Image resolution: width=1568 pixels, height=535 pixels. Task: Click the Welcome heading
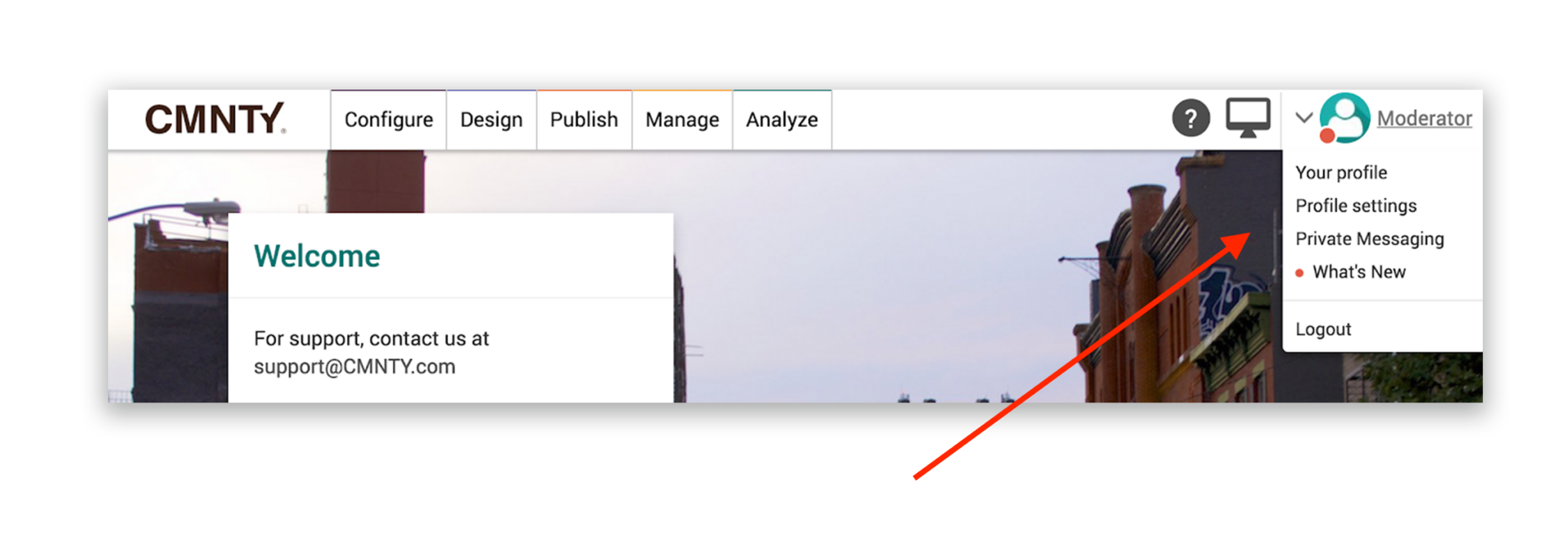(317, 256)
